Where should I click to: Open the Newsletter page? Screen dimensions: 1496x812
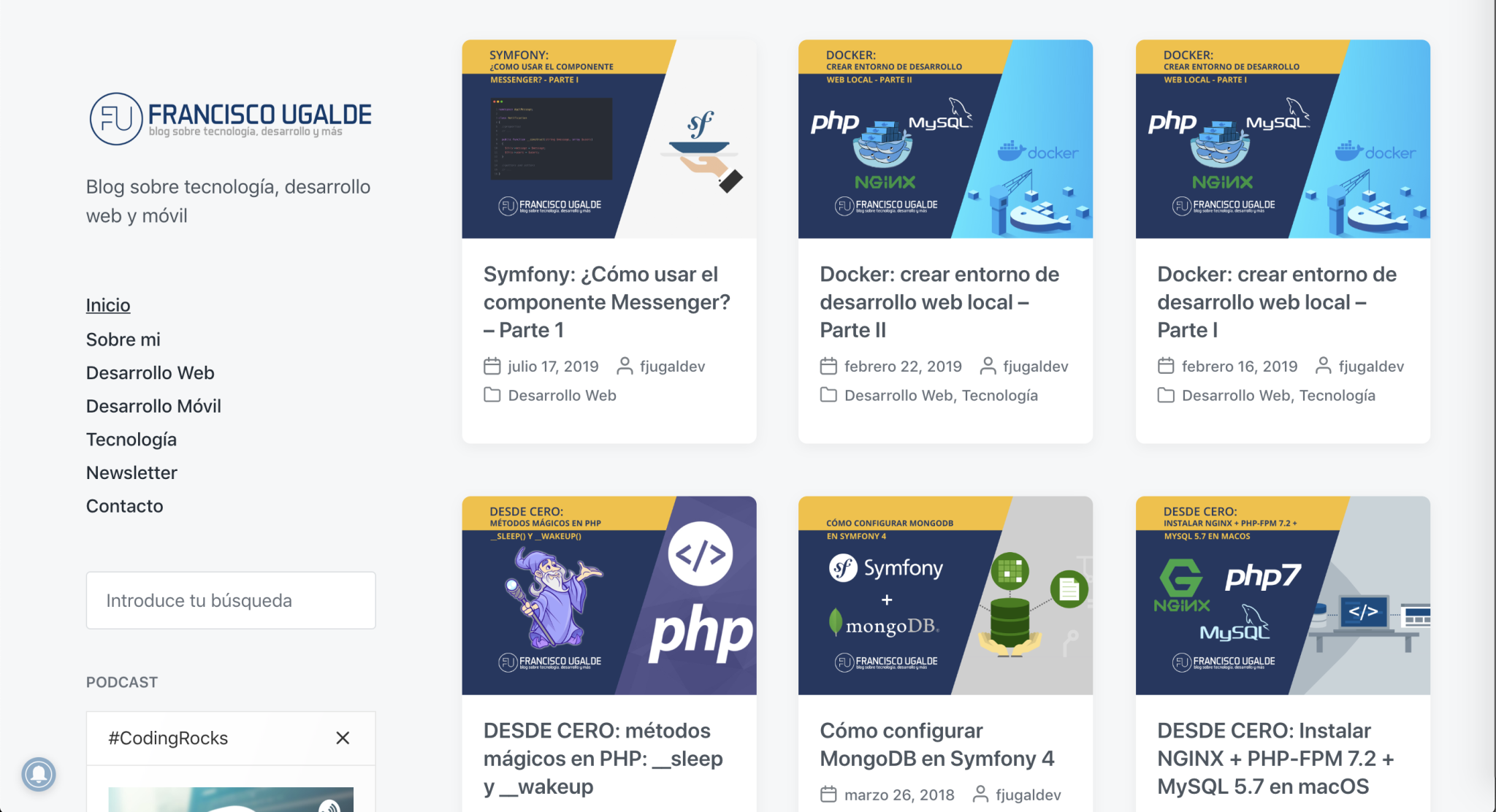[x=131, y=473]
